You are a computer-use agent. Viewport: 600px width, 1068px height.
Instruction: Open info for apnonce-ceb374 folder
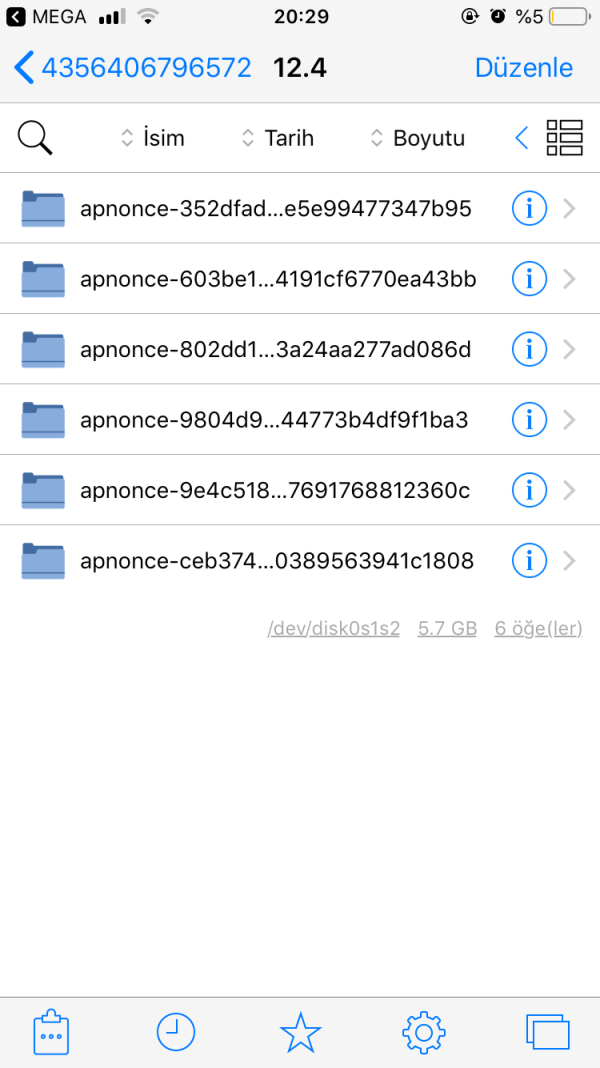point(529,561)
